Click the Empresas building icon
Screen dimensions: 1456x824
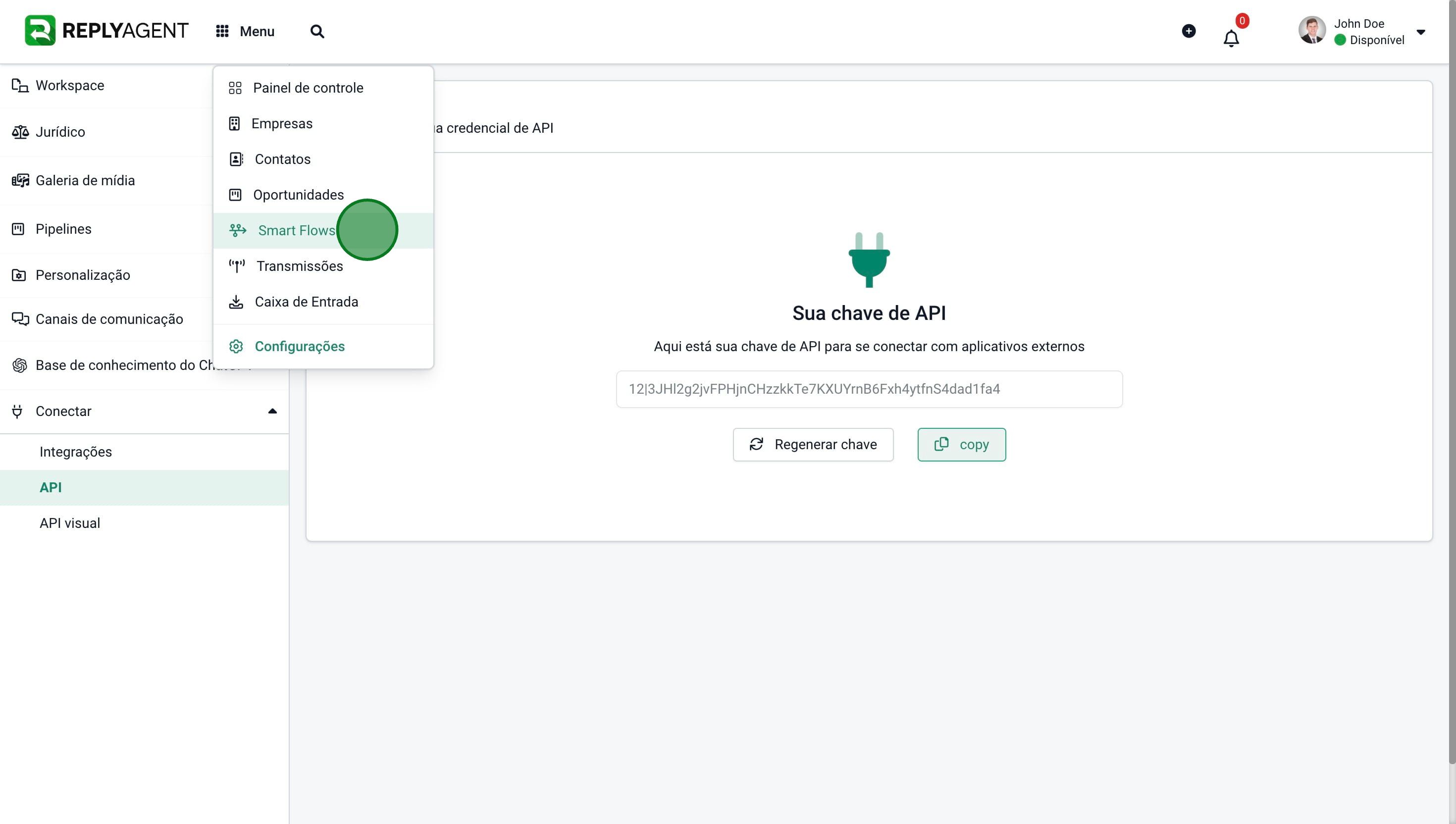coord(234,124)
